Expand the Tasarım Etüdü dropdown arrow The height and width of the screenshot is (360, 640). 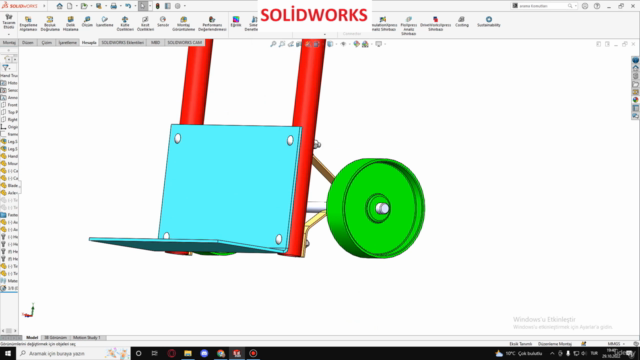[x=9, y=34]
